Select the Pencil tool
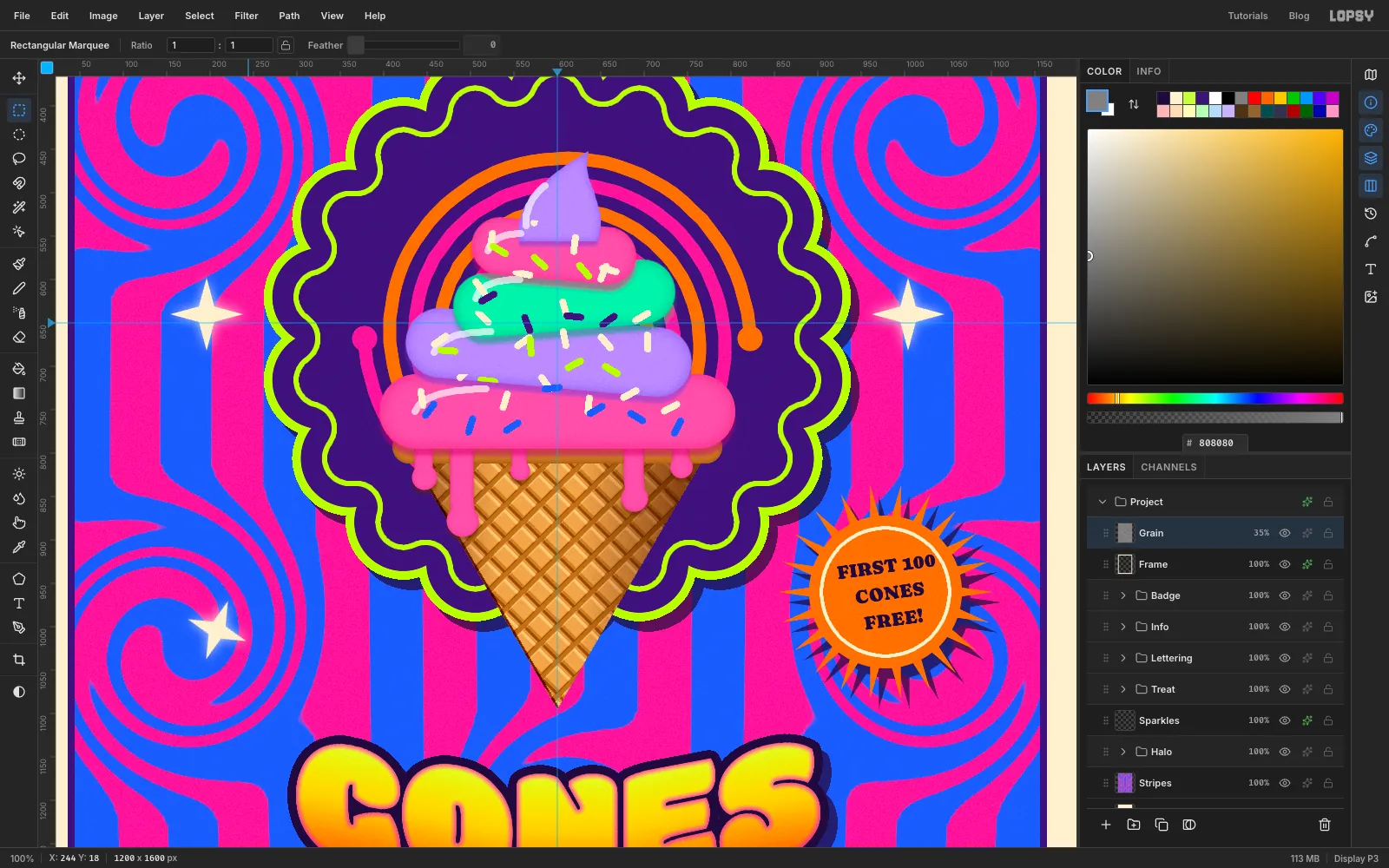This screenshot has width=1389, height=868. [19, 288]
